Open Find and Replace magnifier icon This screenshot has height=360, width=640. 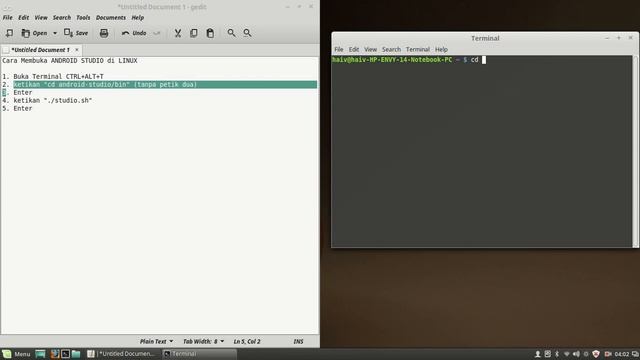[247, 33]
